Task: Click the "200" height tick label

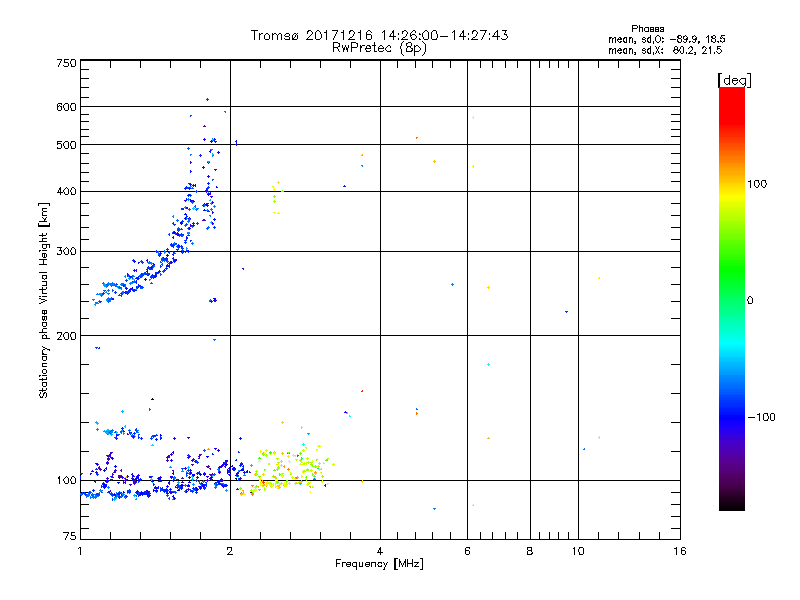Action: pyautogui.click(x=67, y=336)
